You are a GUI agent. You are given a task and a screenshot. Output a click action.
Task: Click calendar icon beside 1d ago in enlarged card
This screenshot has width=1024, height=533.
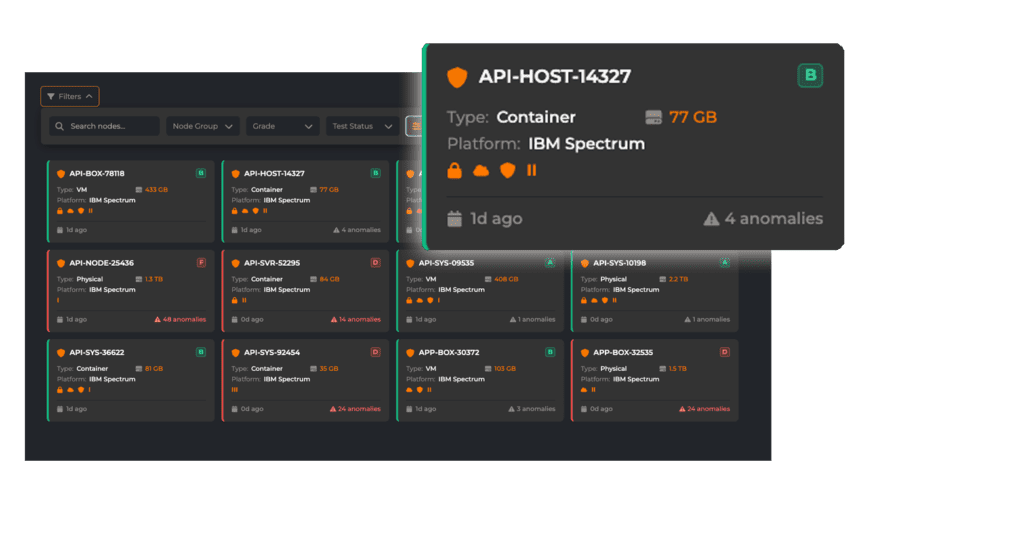455,219
